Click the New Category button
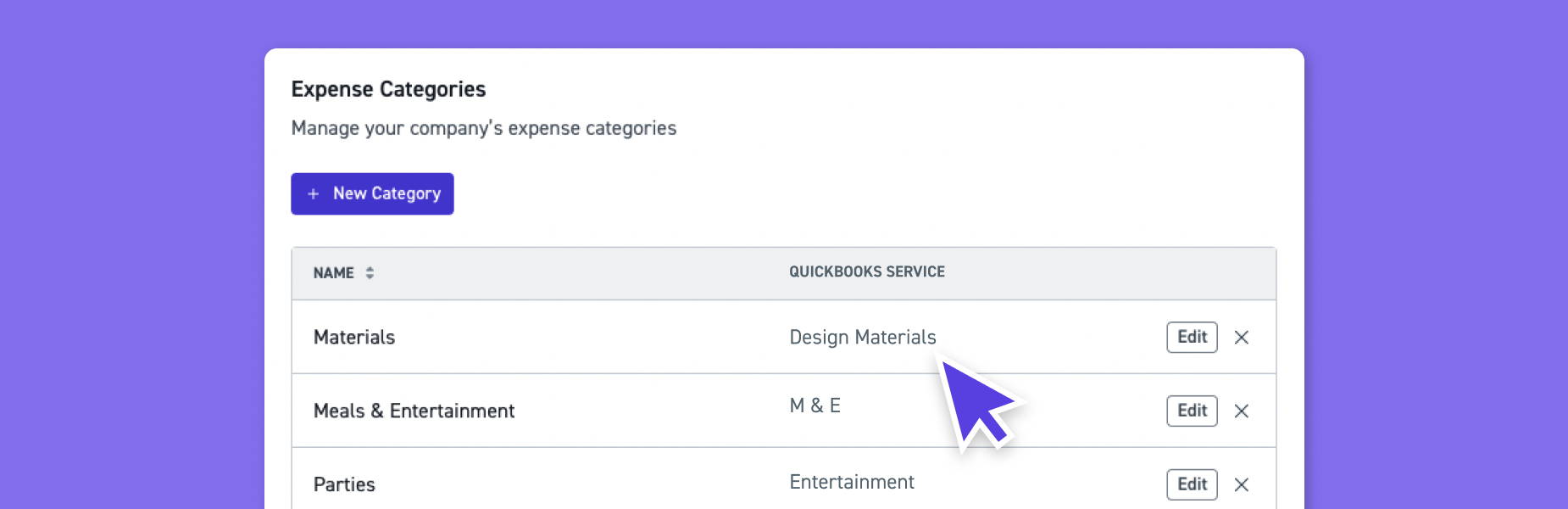This screenshot has width=1568, height=509. [372, 193]
